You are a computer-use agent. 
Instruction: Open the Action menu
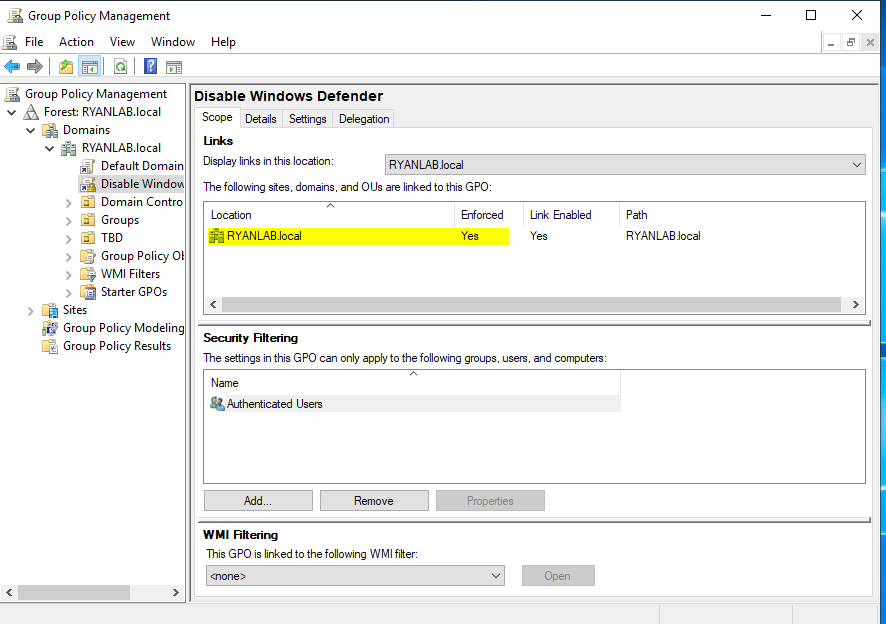[x=76, y=42]
